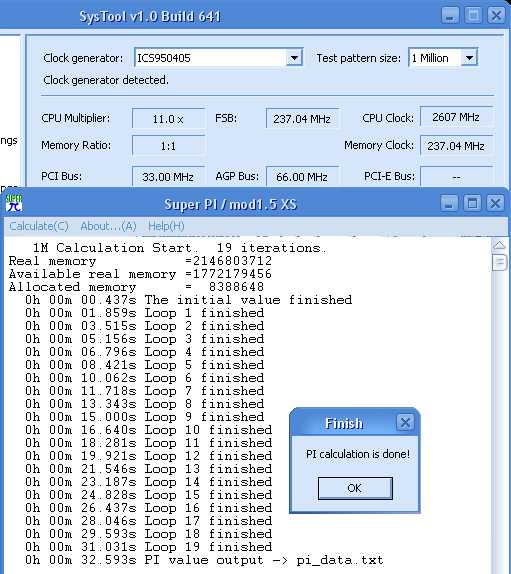The width and height of the screenshot is (511, 574).
Task: Open the Calculate(C) menu
Action: [x=39, y=226]
